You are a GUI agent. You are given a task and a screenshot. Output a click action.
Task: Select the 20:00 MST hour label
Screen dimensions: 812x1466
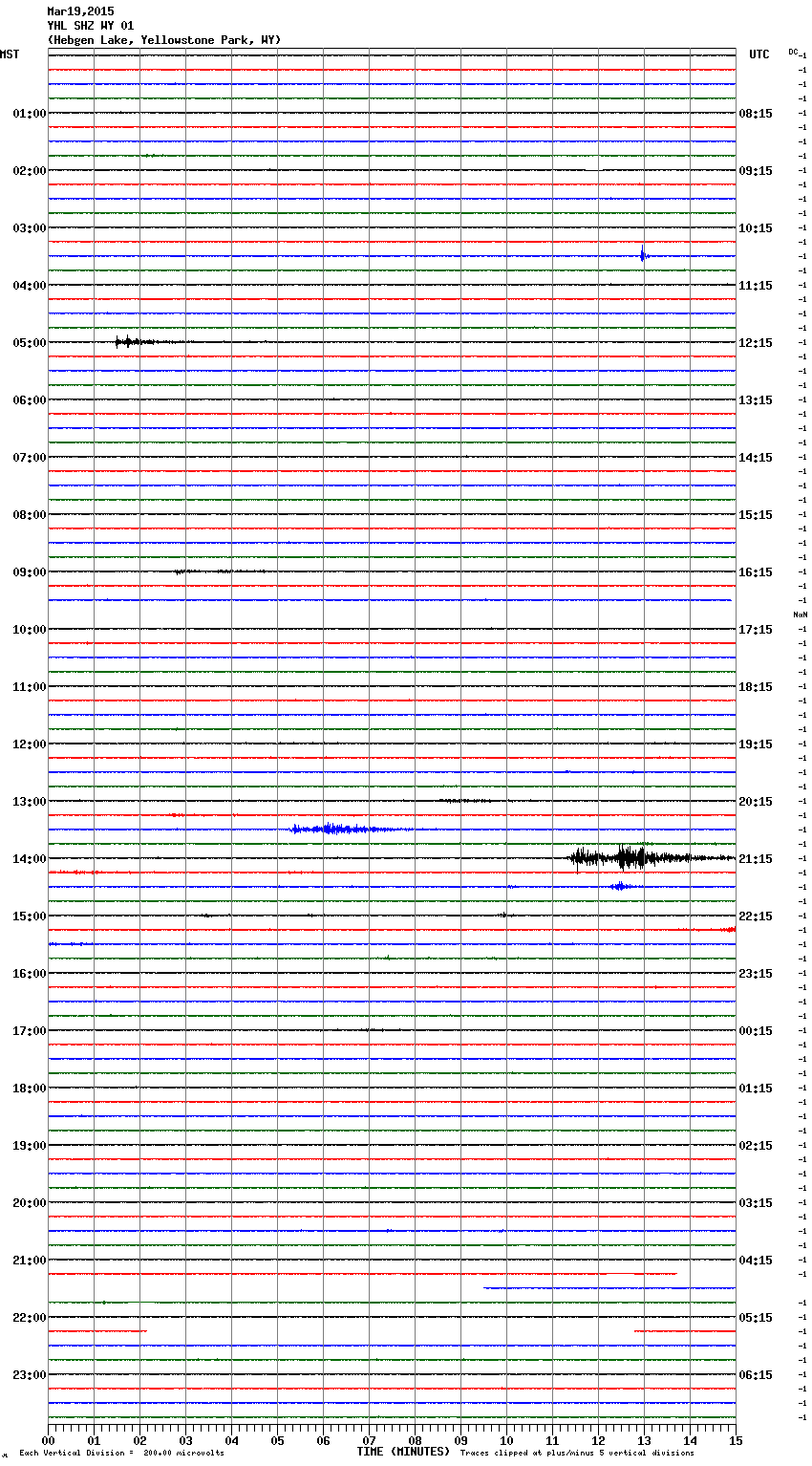pos(29,1203)
